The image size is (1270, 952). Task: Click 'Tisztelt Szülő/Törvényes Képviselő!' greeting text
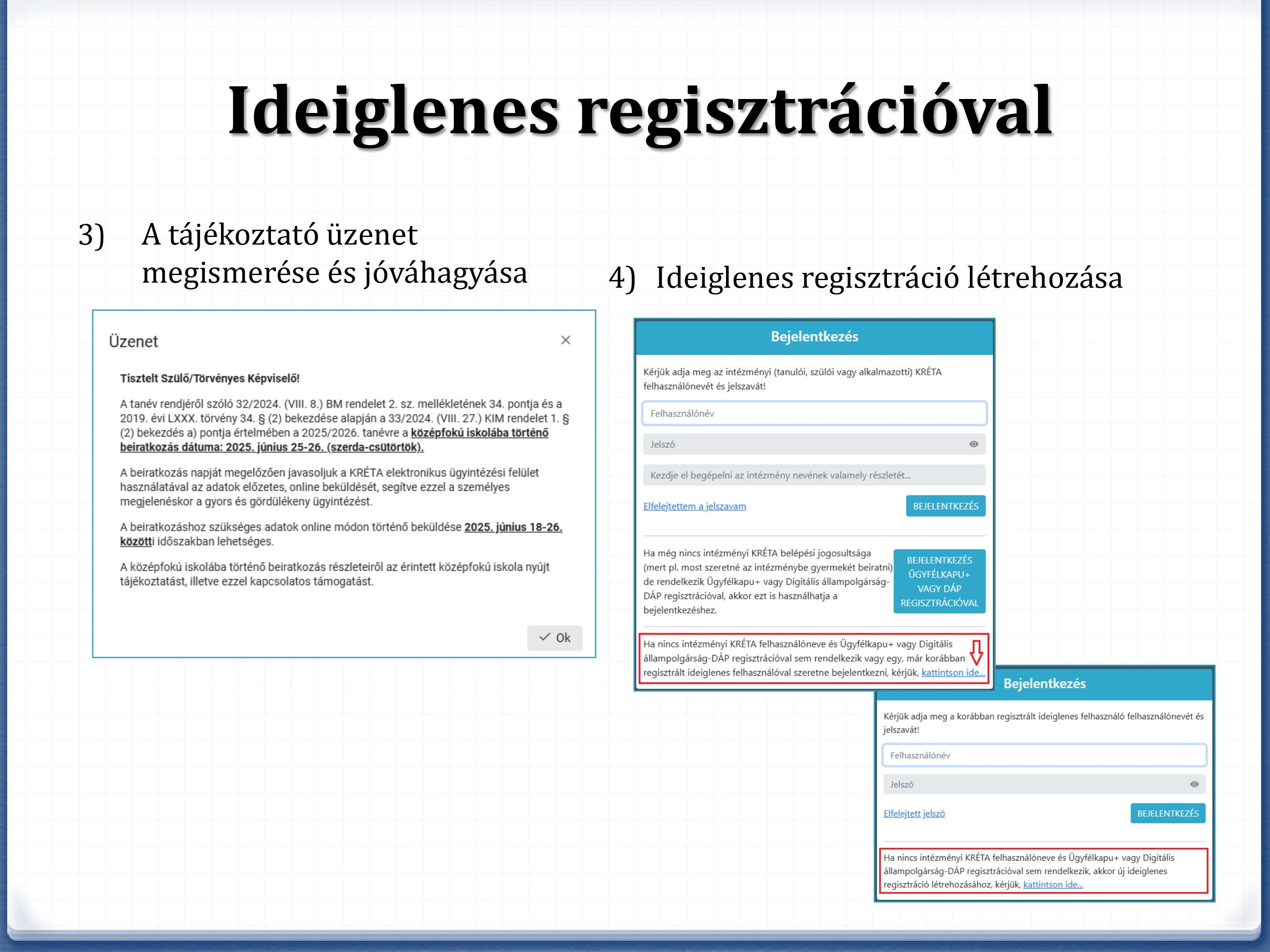click(210, 378)
